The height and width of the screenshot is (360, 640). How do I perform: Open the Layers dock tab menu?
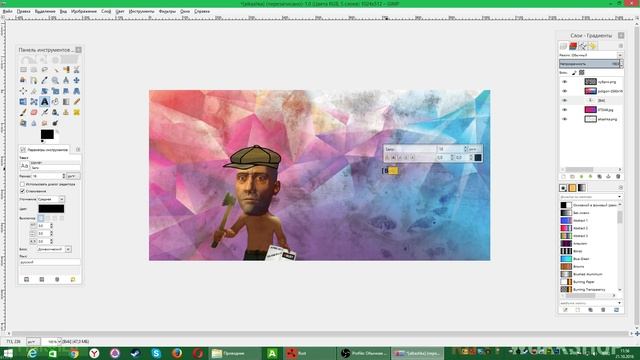point(620,46)
